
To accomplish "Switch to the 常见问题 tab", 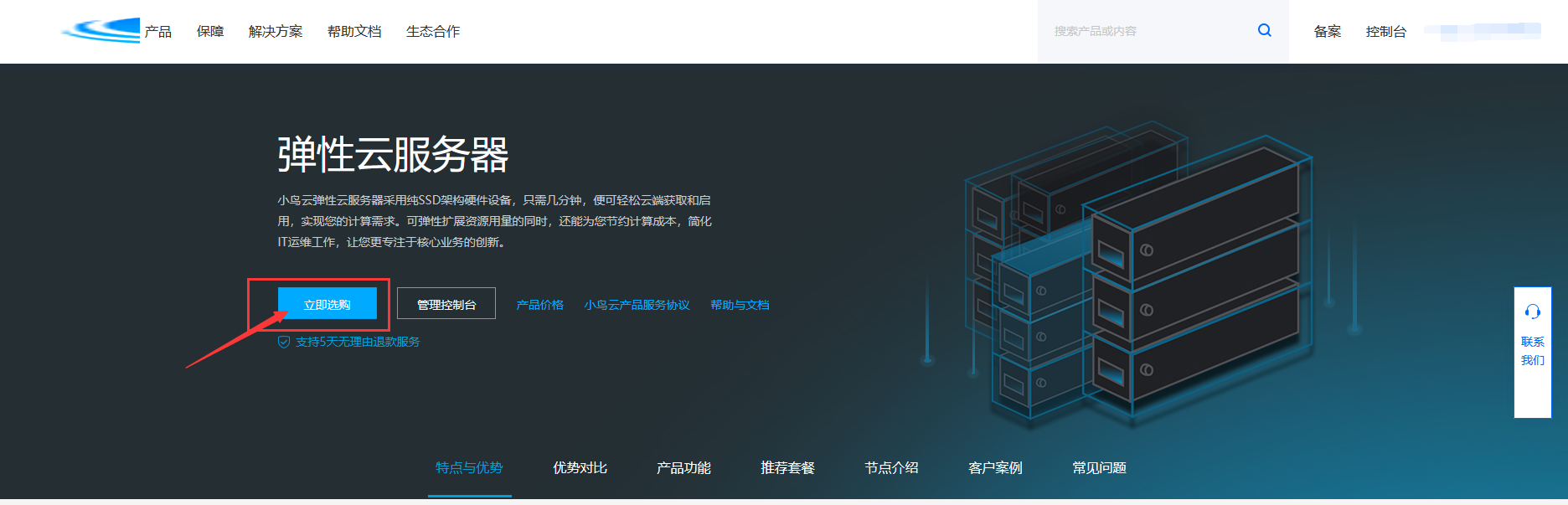I will tap(1099, 467).
